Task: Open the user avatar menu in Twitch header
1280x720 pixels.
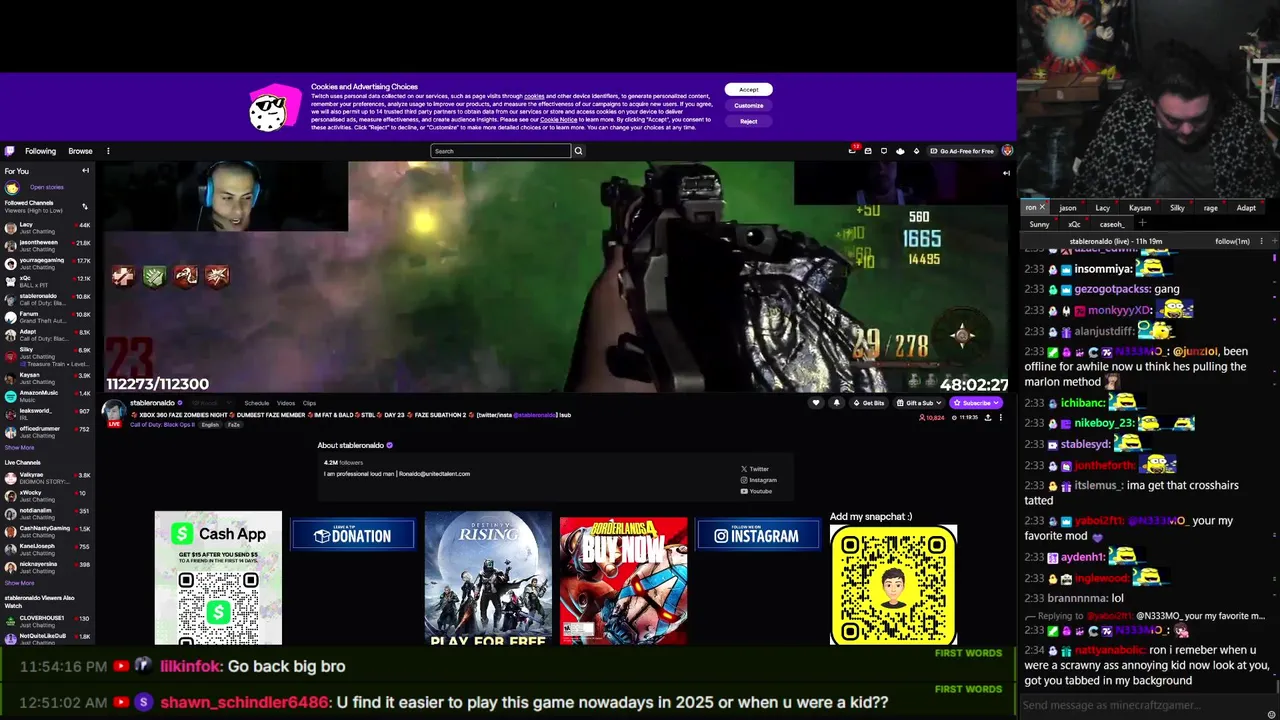Action: [x=1007, y=151]
